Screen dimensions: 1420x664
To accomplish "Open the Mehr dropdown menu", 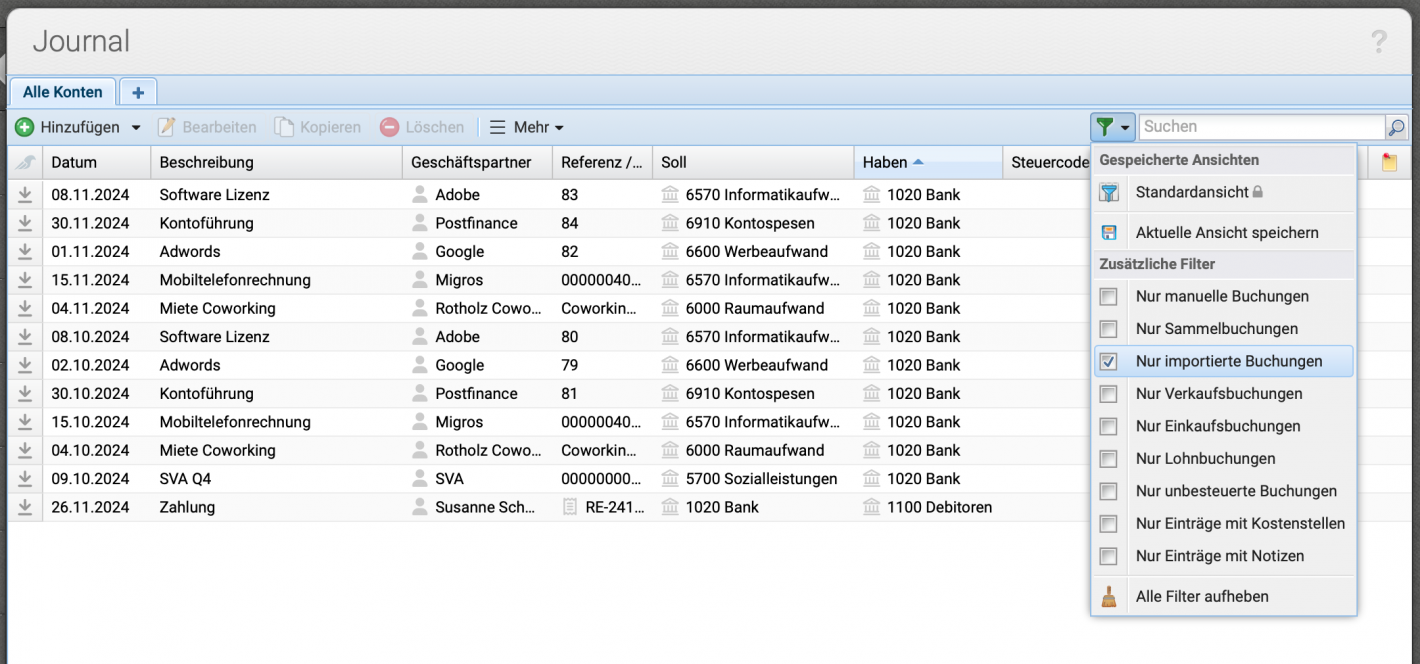I will pos(526,127).
